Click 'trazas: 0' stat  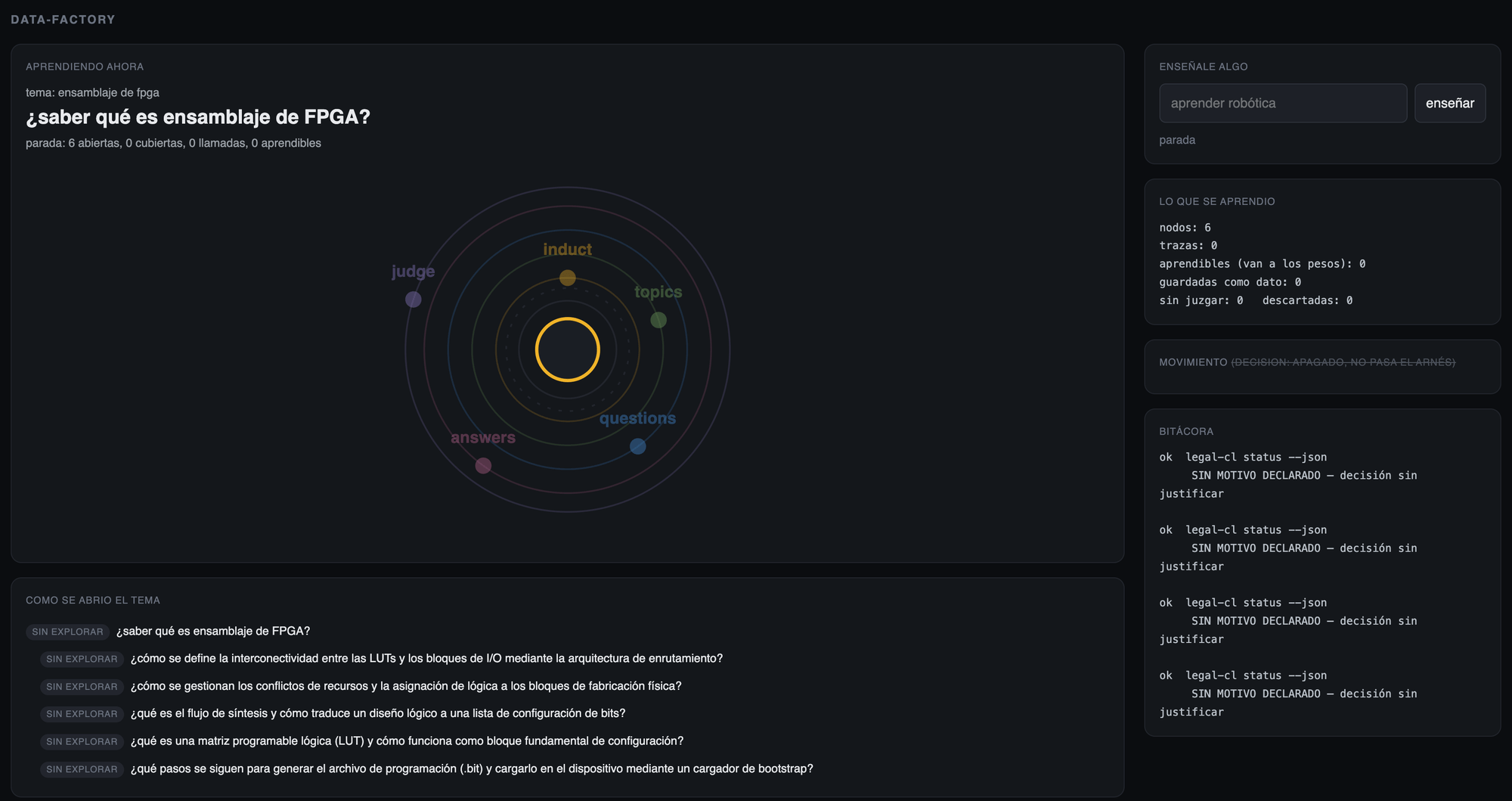[x=1188, y=246]
